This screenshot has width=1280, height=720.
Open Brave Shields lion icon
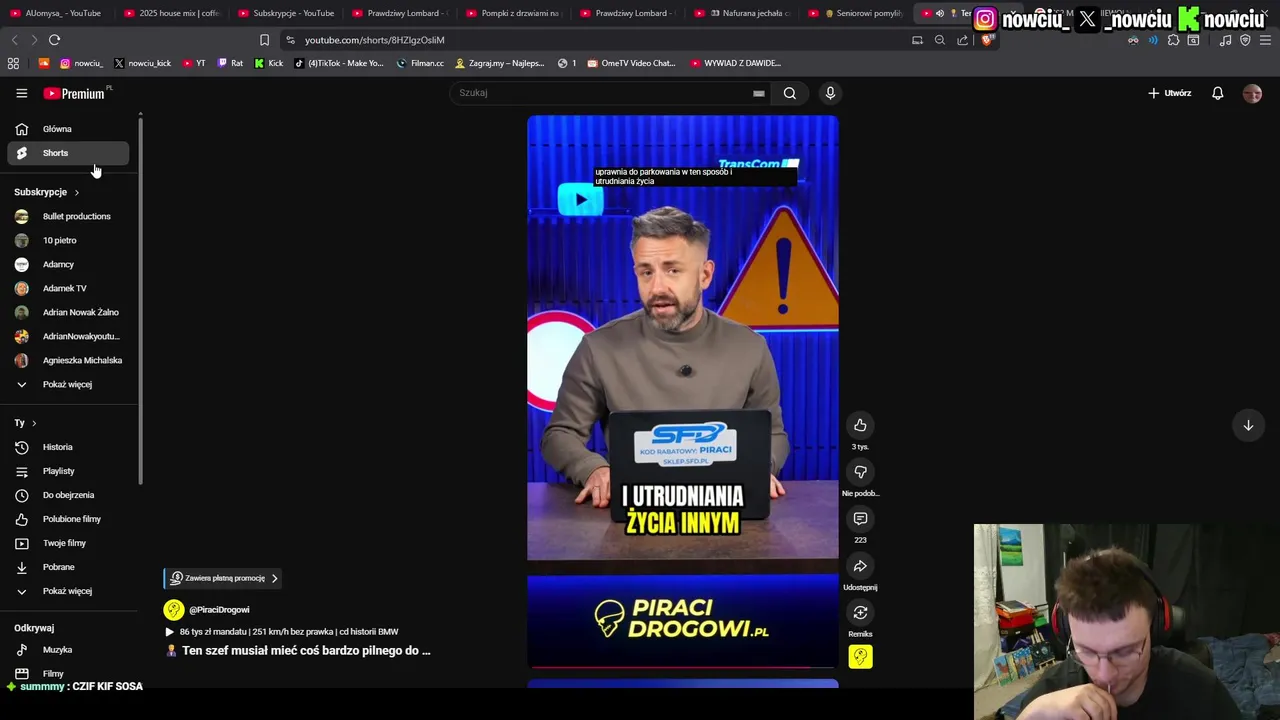[987, 40]
